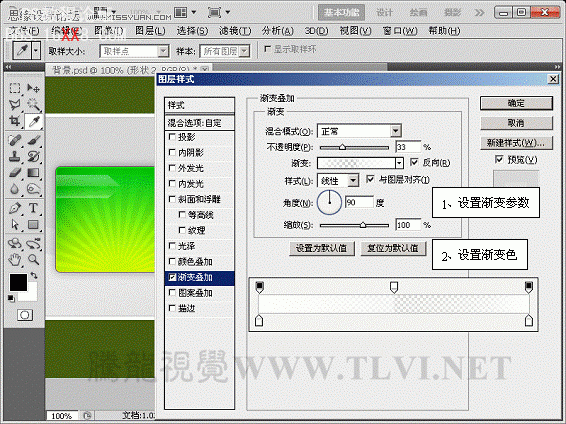566x424 pixels.
Task: Expand more workspaces chevron
Action: click(479, 13)
